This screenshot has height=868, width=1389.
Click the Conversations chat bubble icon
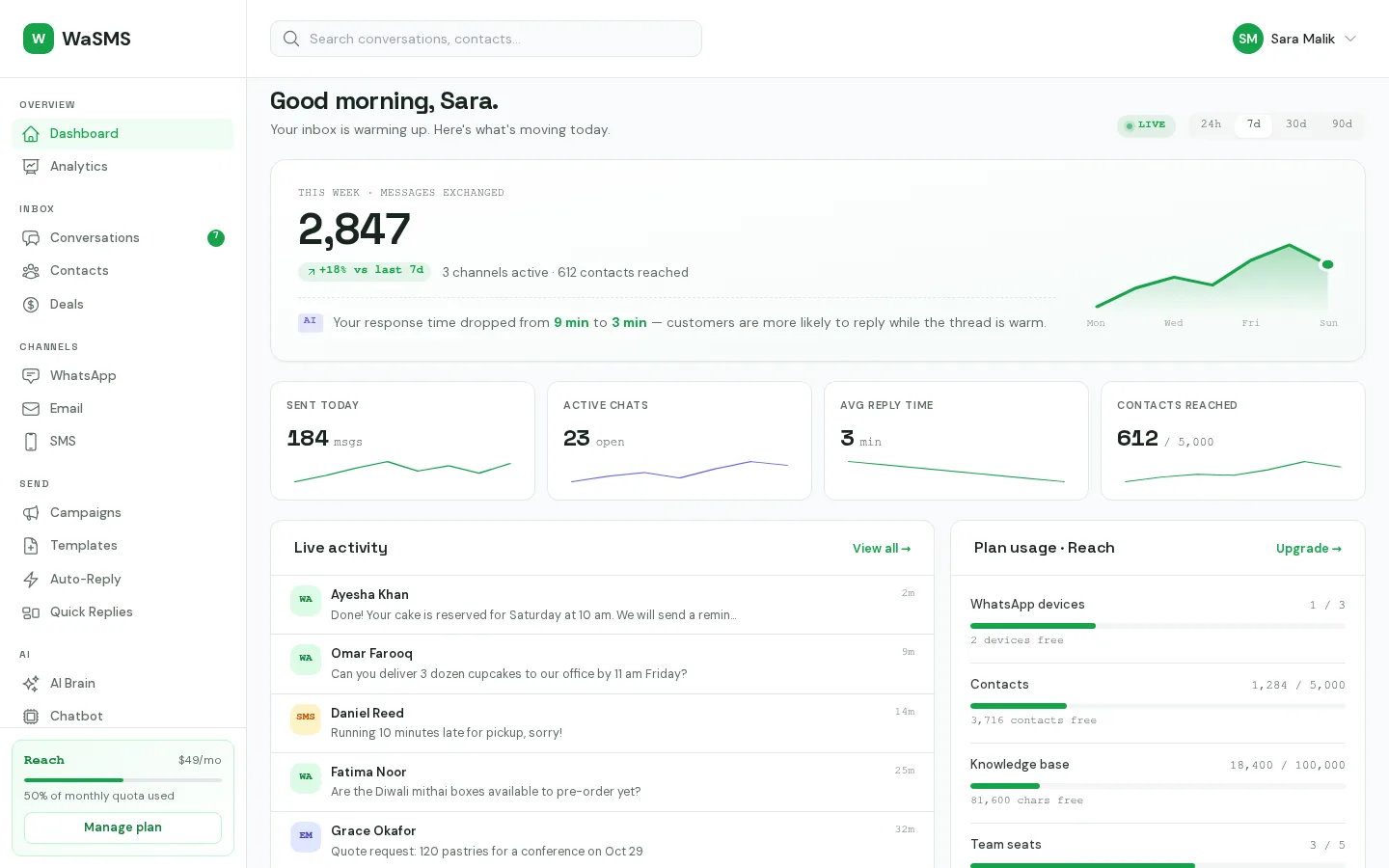(31, 238)
